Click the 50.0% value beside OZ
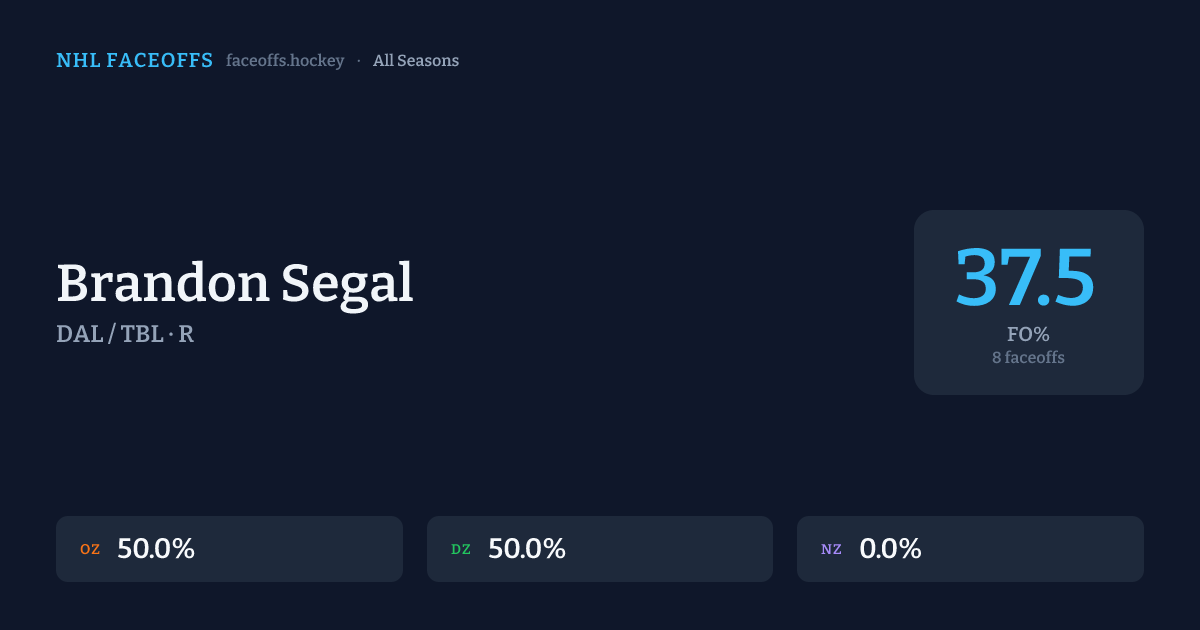Viewport: 1200px width, 630px height. (156, 549)
